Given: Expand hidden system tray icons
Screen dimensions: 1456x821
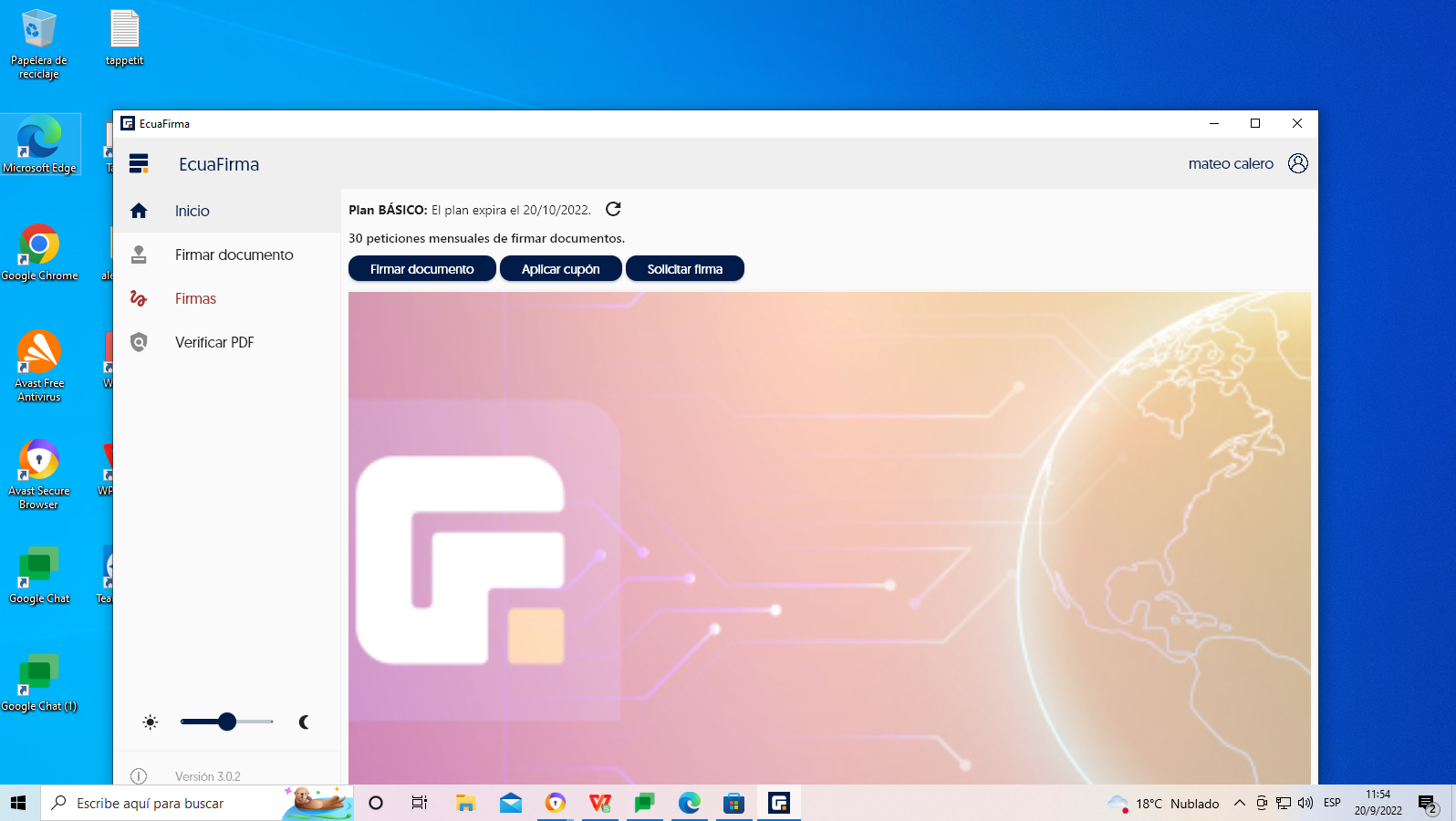Looking at the screenshot, I should (x=1239, y=803).
